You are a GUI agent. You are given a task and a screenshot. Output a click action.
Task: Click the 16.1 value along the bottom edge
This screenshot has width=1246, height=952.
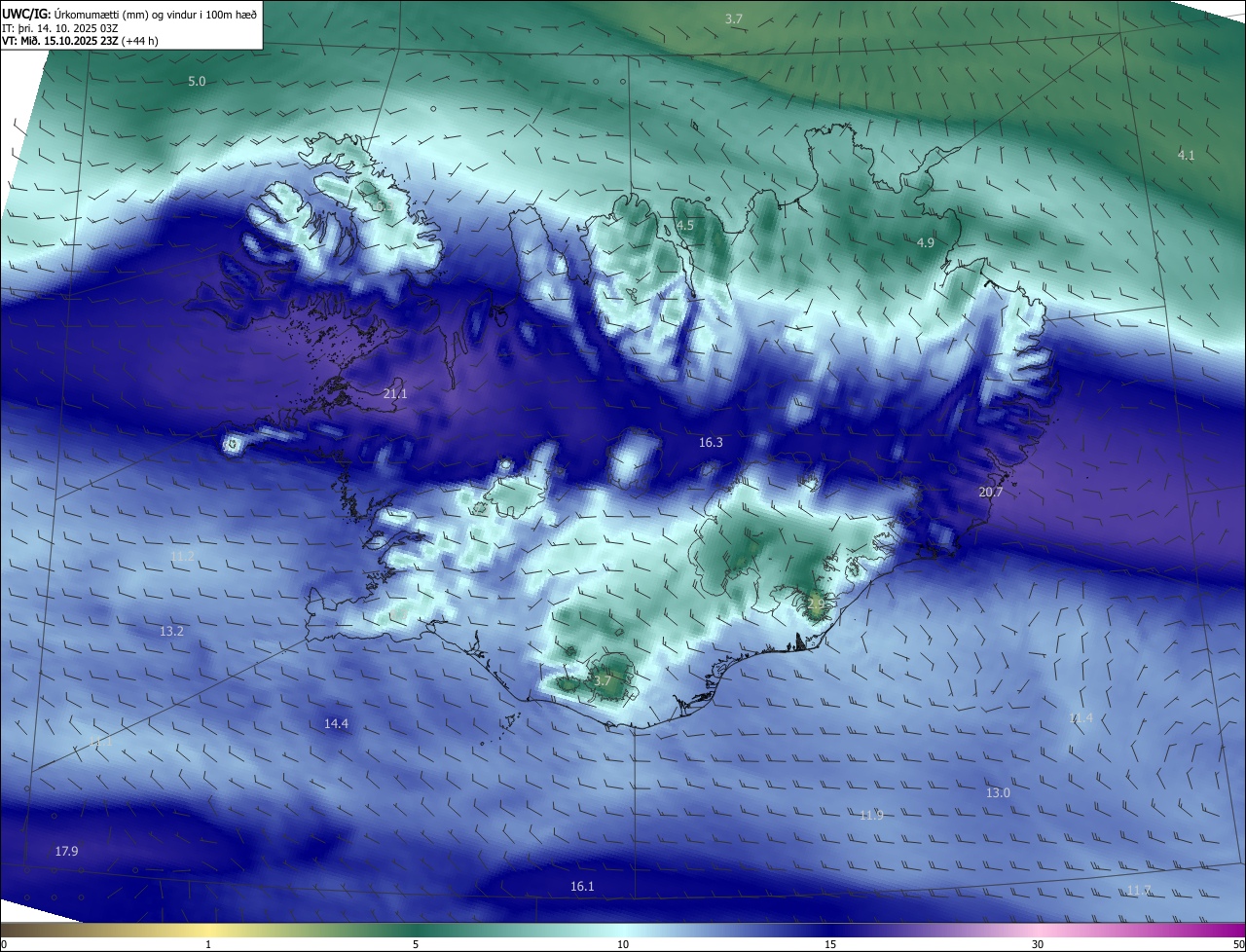click(582, 886)
